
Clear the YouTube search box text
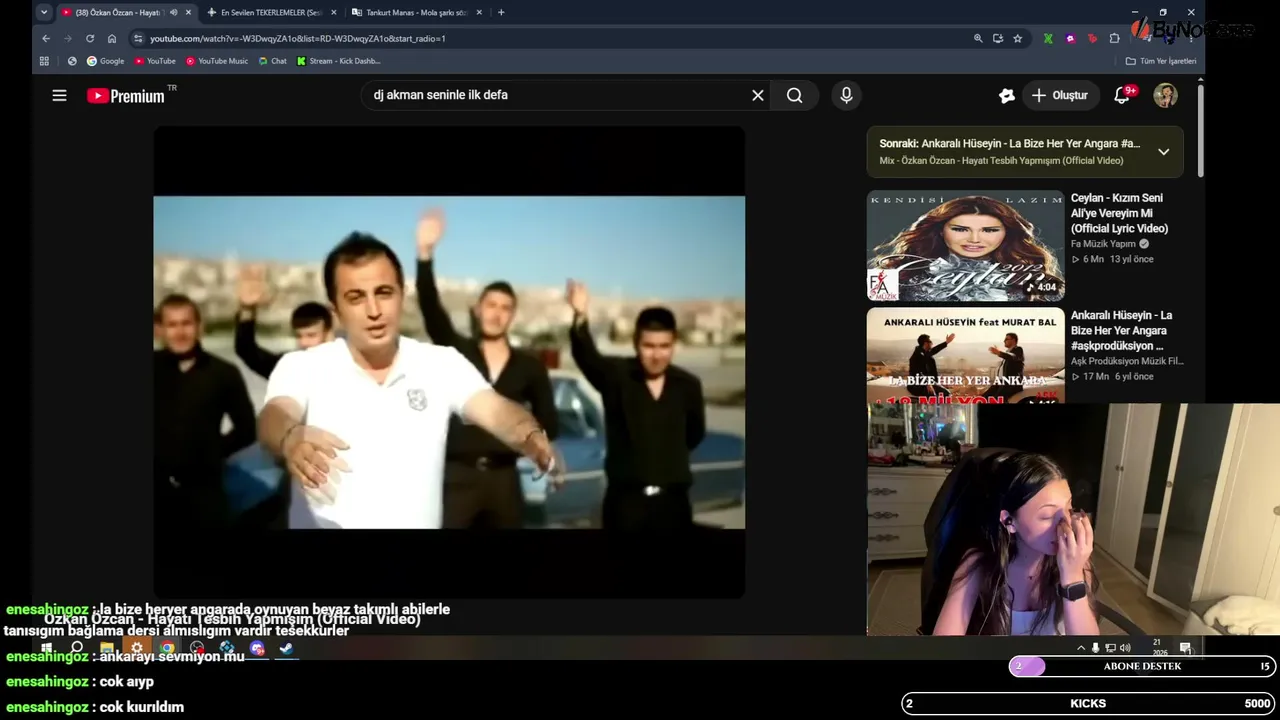click(x=758, y=95)
